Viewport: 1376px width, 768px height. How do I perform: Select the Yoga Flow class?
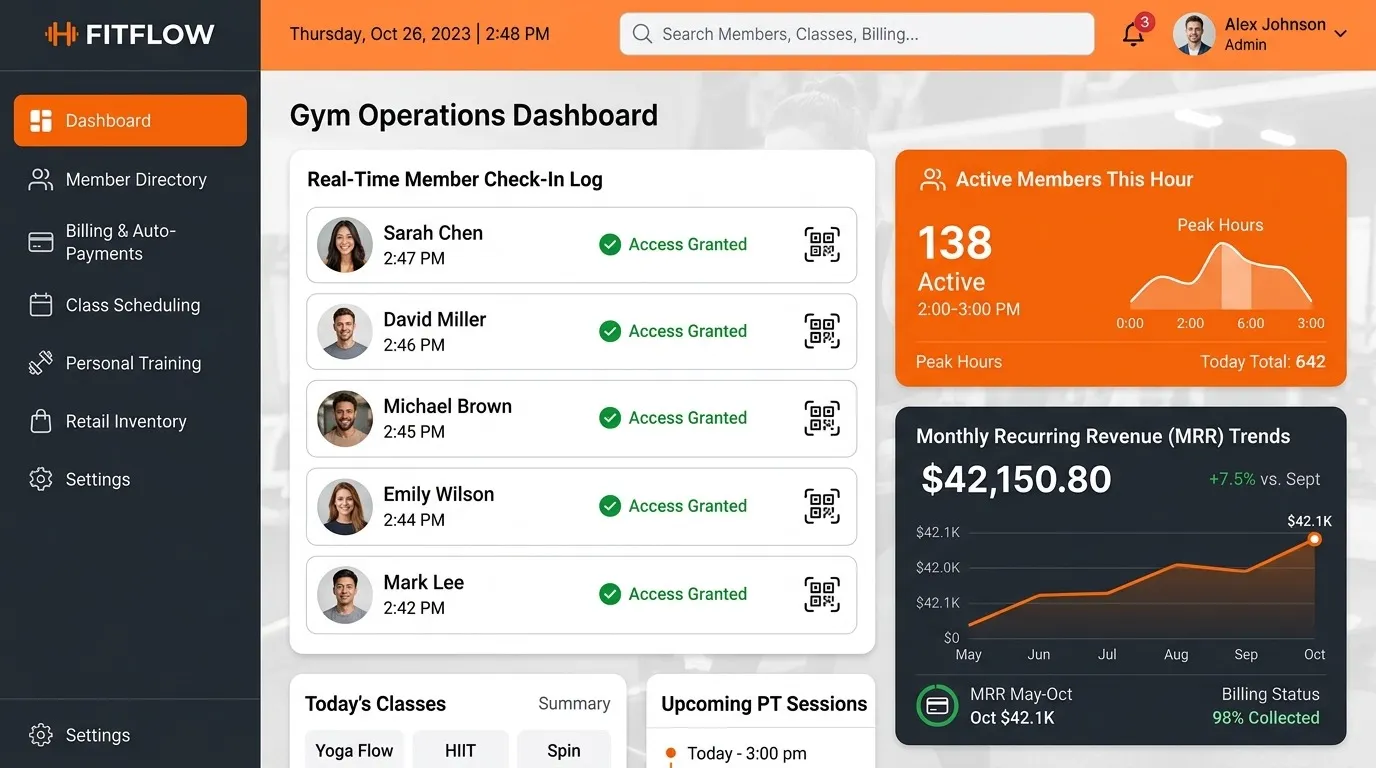[x=354, y=750]
